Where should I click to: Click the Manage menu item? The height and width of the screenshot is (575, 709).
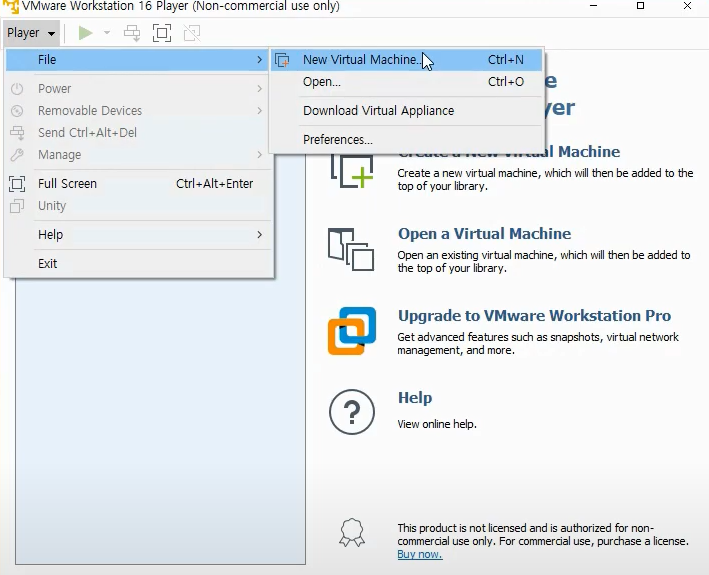point(138,155)
